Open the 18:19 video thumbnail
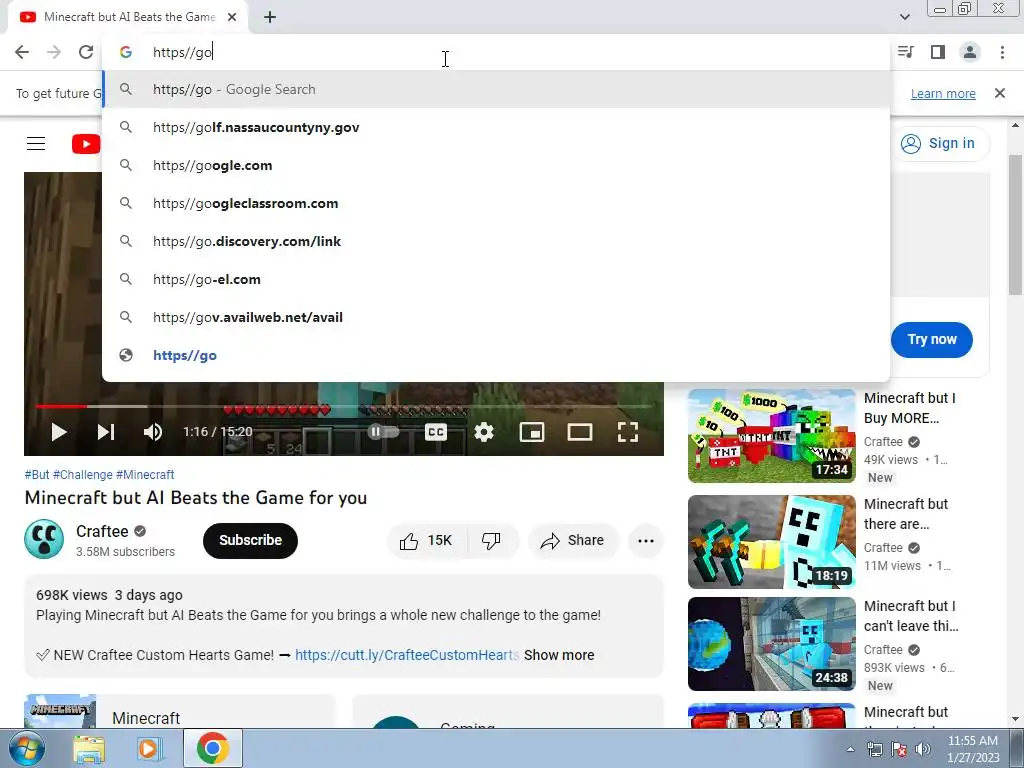This screenshot has width=1024, height=768. tap(771, 542)
